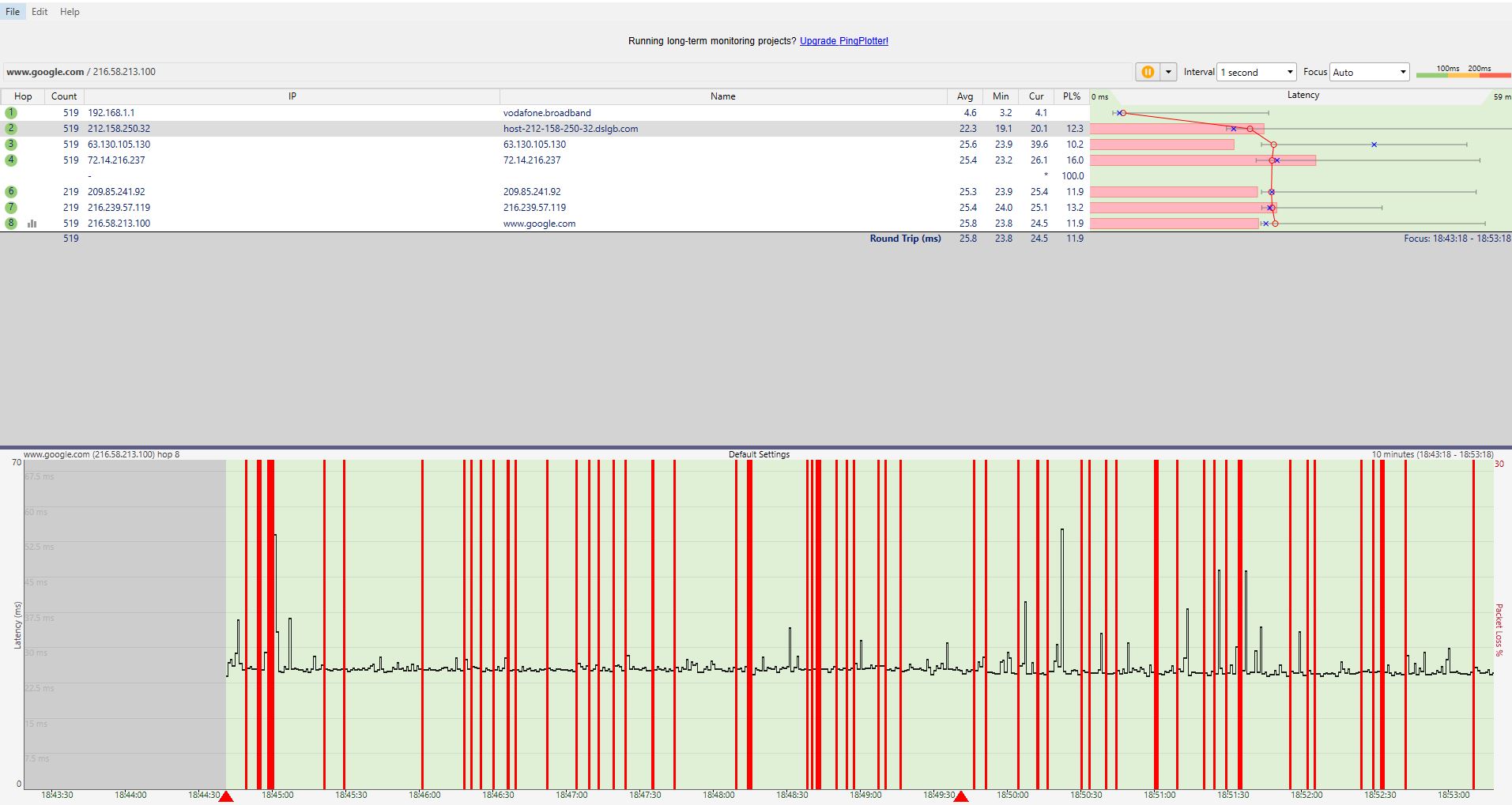
Task: Click the hop 7 green circle icon
Action: pyautogui.click(x=11, y=208)
